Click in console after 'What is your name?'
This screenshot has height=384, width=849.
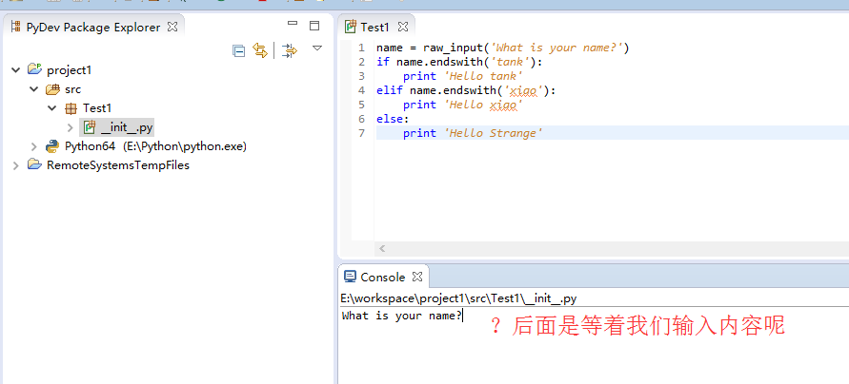click(x=464, y=316)
